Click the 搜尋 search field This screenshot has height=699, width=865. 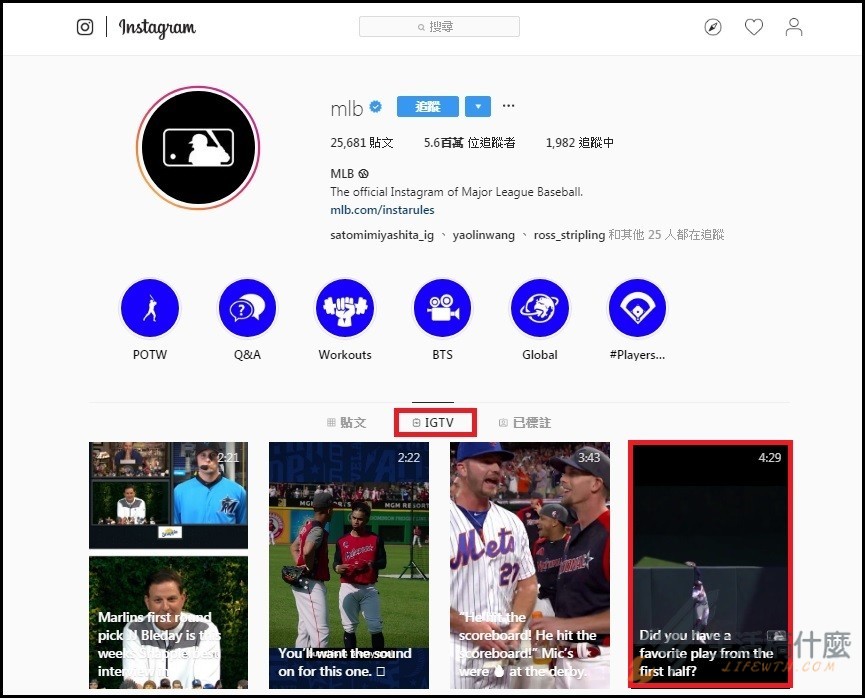[x=439, y=27]
